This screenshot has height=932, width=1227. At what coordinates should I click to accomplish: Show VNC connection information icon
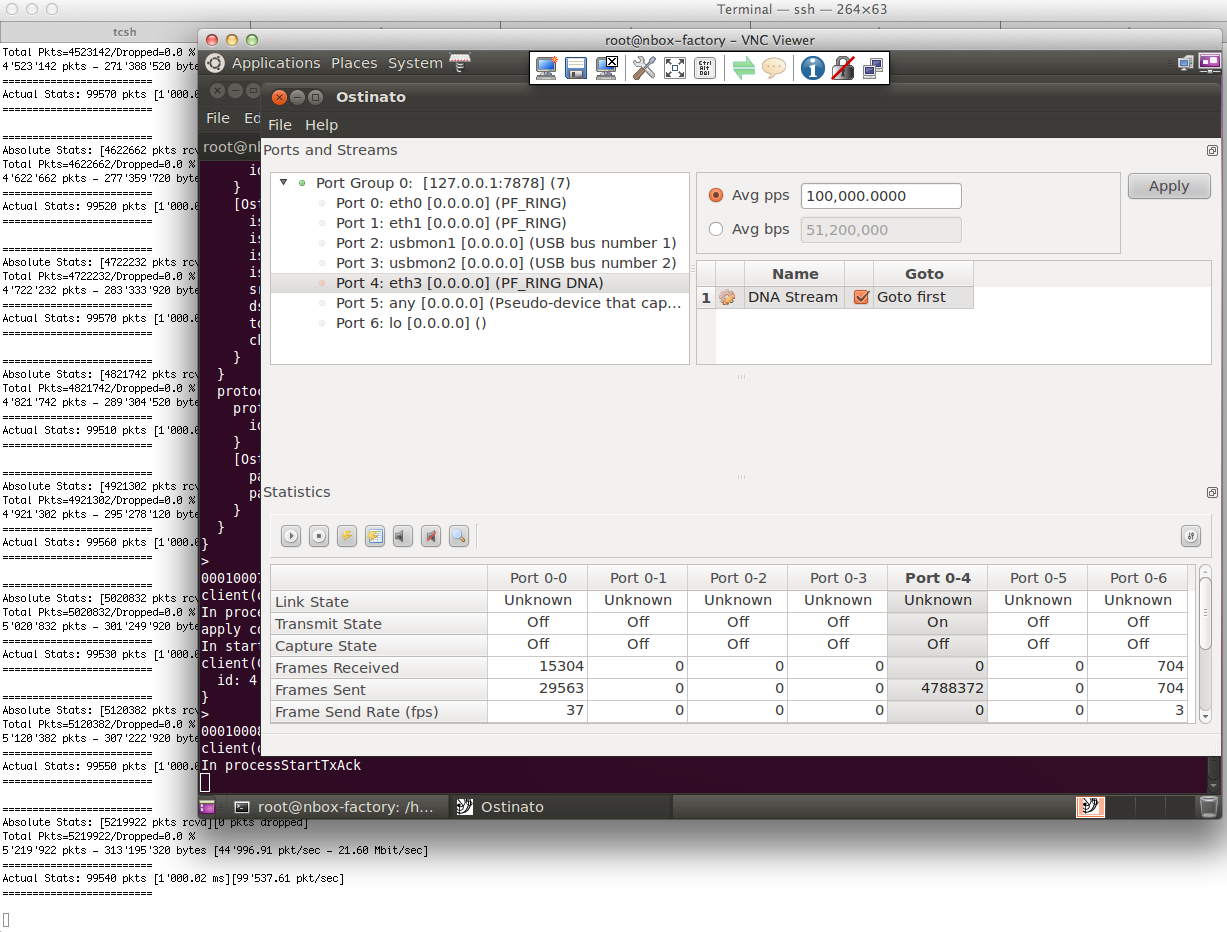tap(813, 68)
